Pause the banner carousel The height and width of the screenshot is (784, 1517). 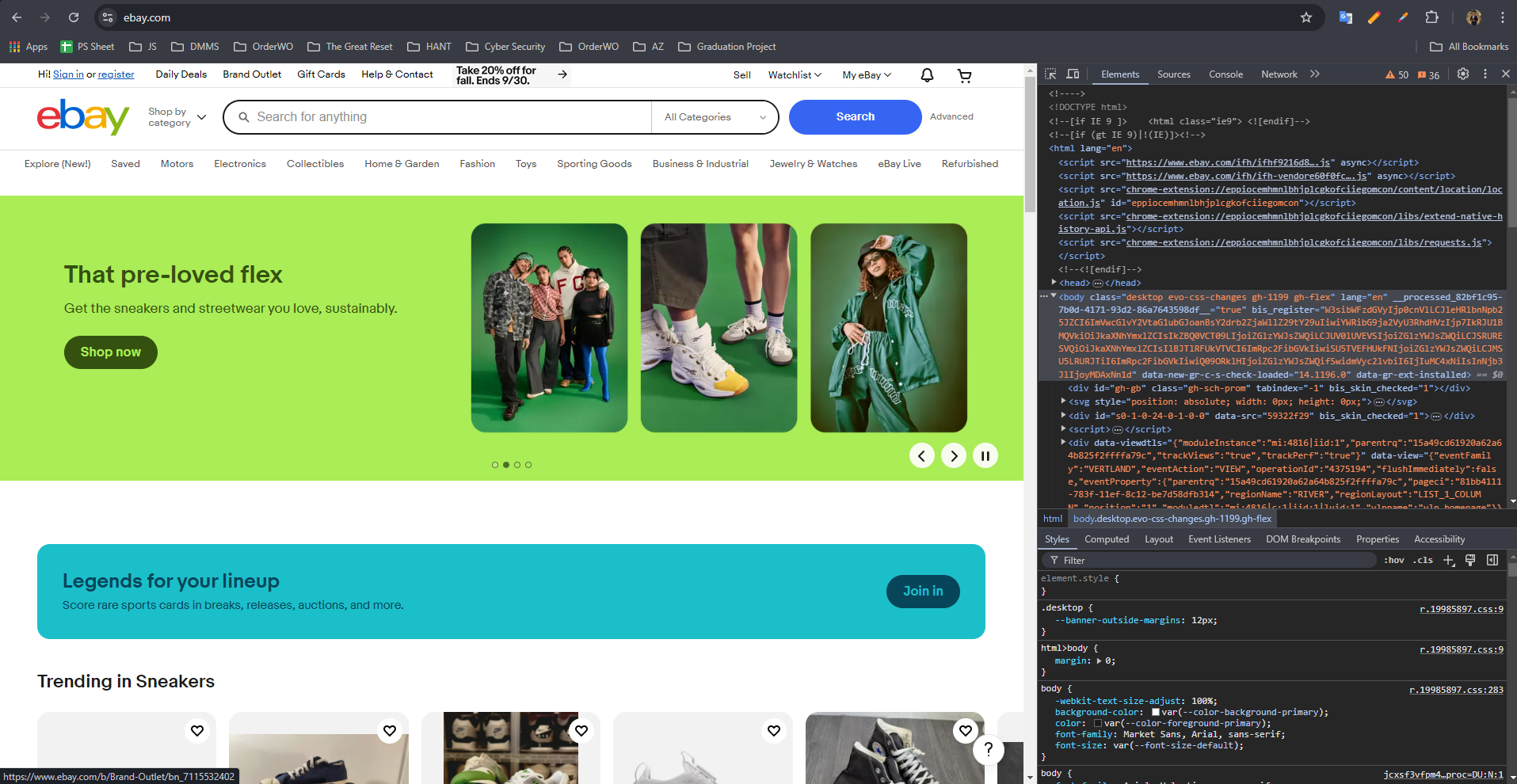click(x=985, y=455)
